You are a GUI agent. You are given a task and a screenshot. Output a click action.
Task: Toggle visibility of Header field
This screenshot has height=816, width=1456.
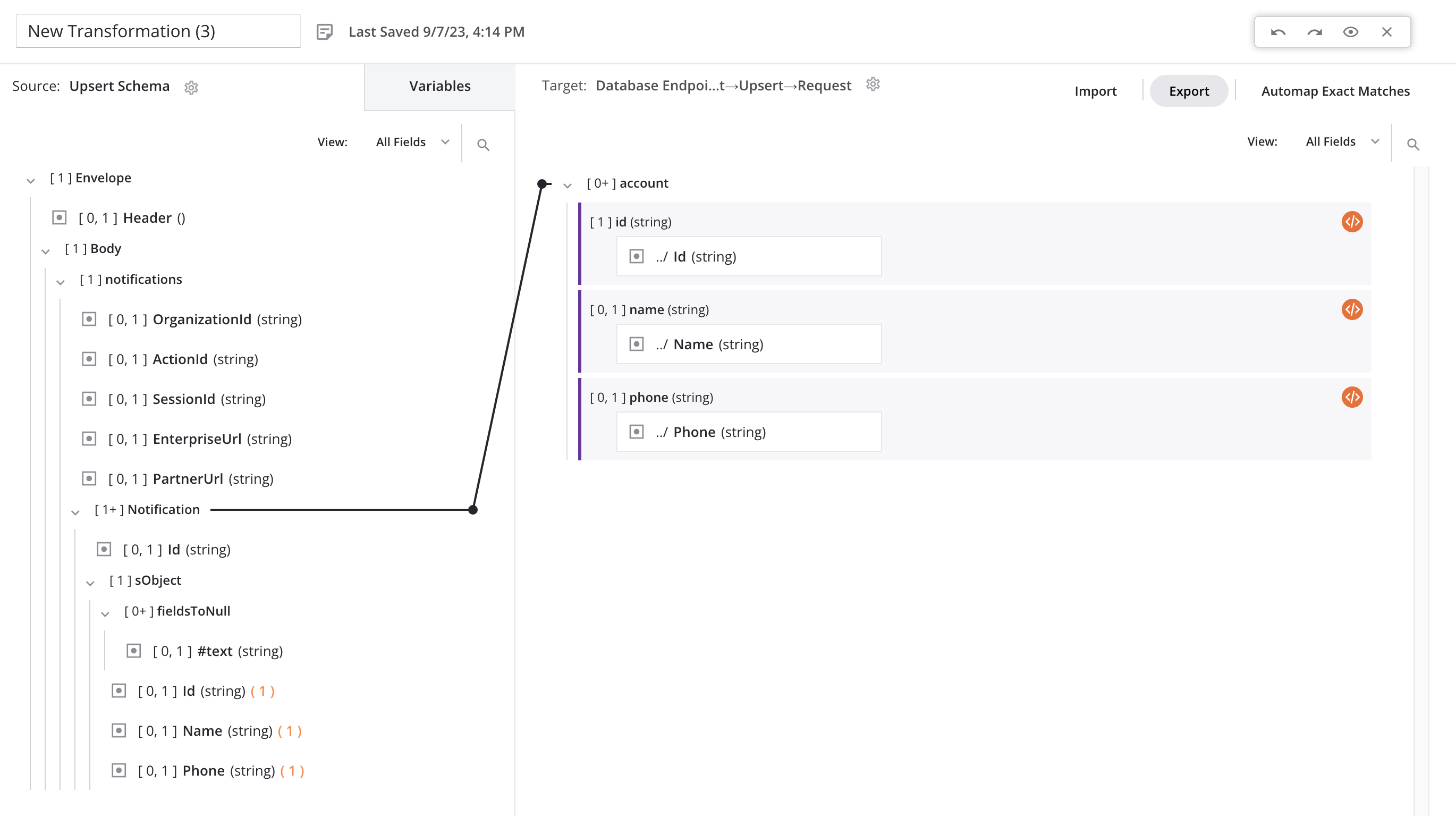point(58,217)
